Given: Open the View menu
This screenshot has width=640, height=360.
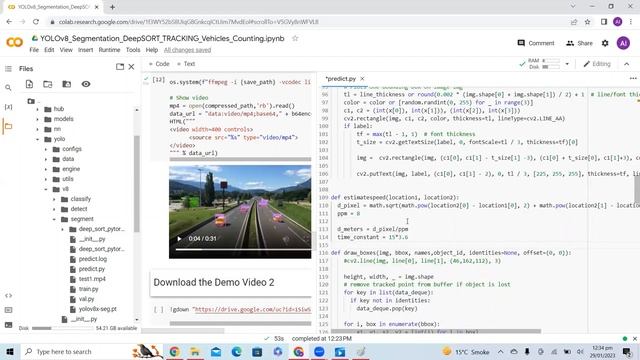Looking at the screenshot, I should click(x=66, y=50).
